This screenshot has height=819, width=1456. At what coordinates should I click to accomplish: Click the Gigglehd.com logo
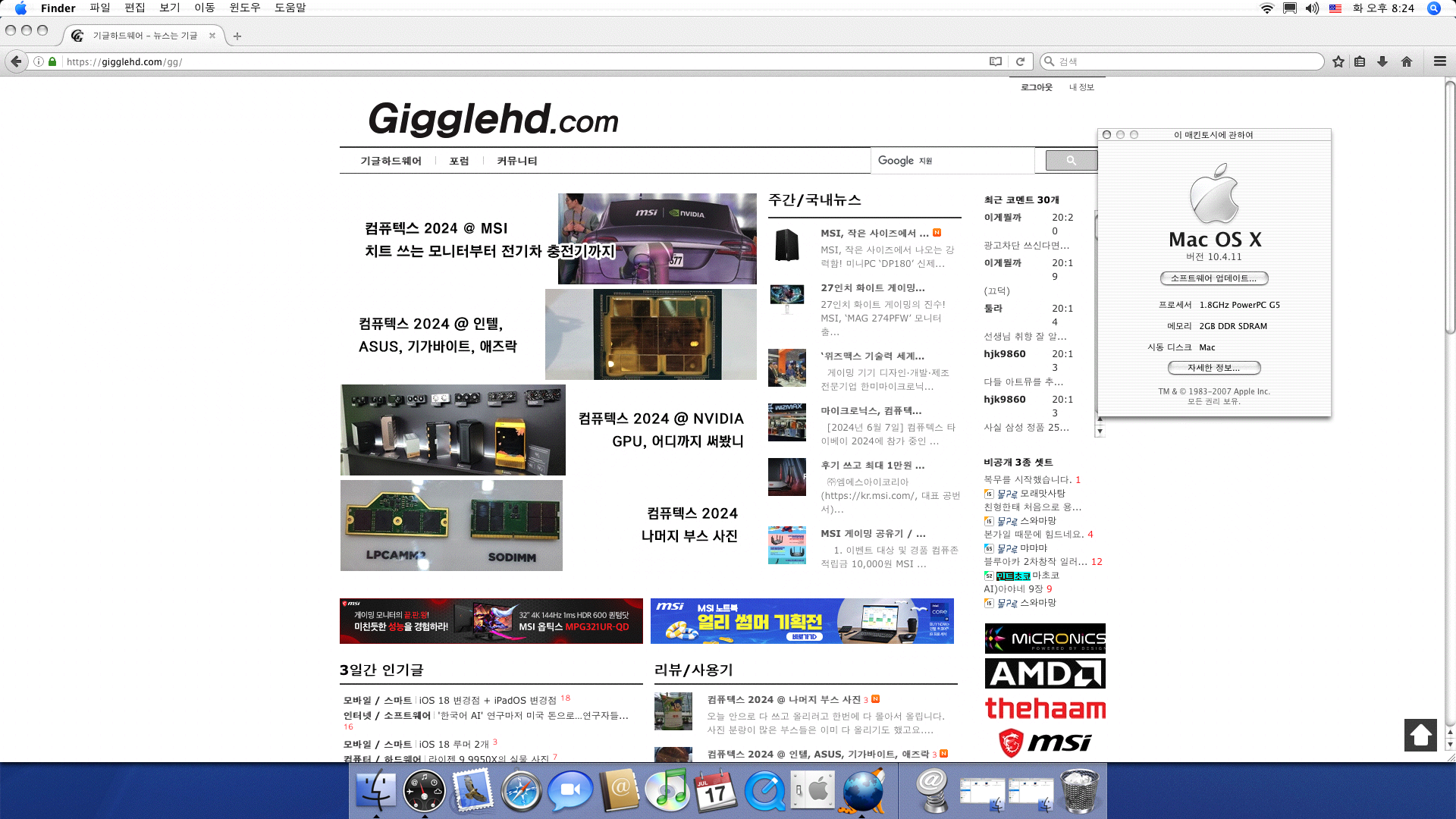click(493, 118)
